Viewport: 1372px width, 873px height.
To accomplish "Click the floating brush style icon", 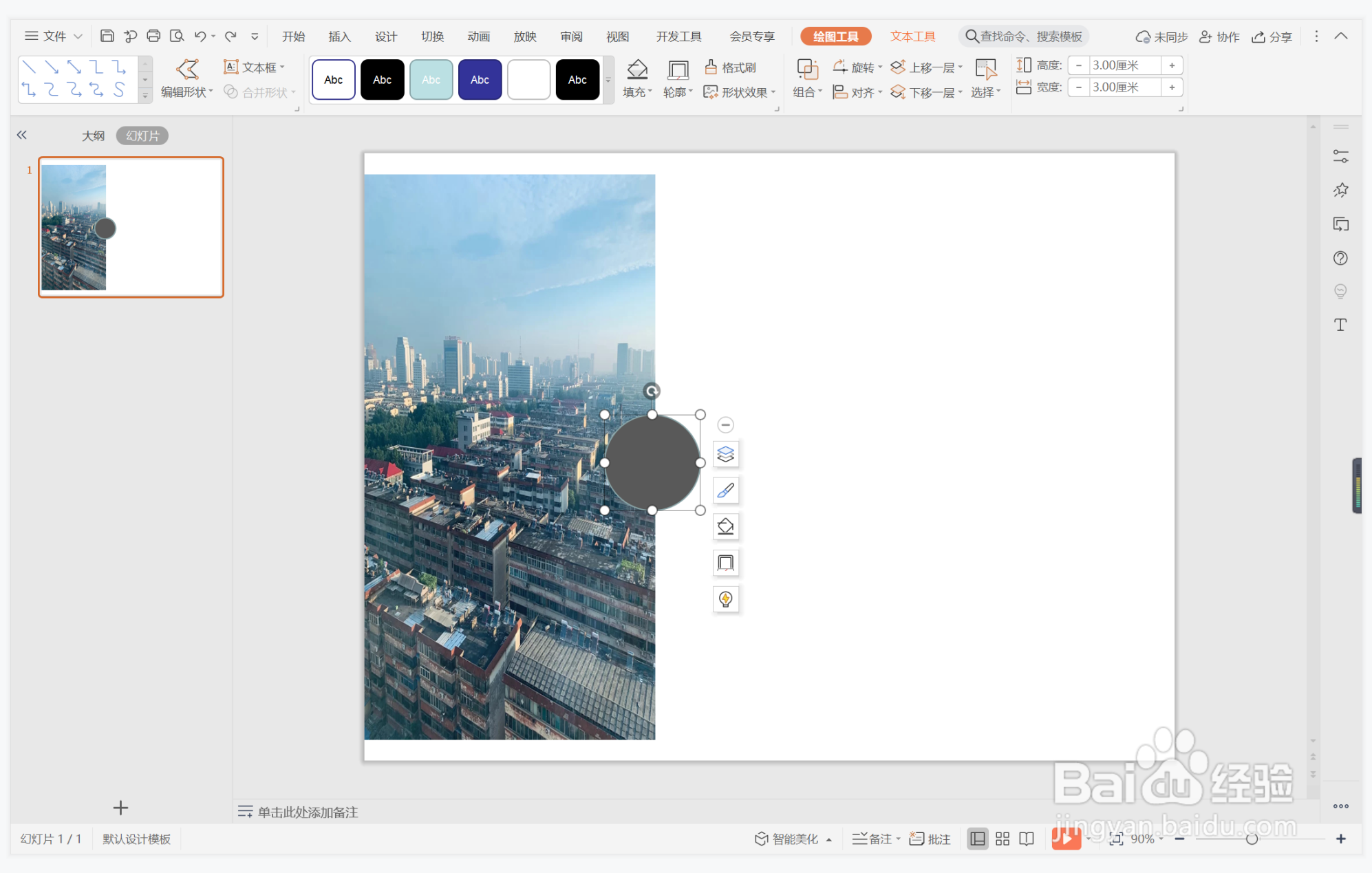I will (x=725, y=491).
